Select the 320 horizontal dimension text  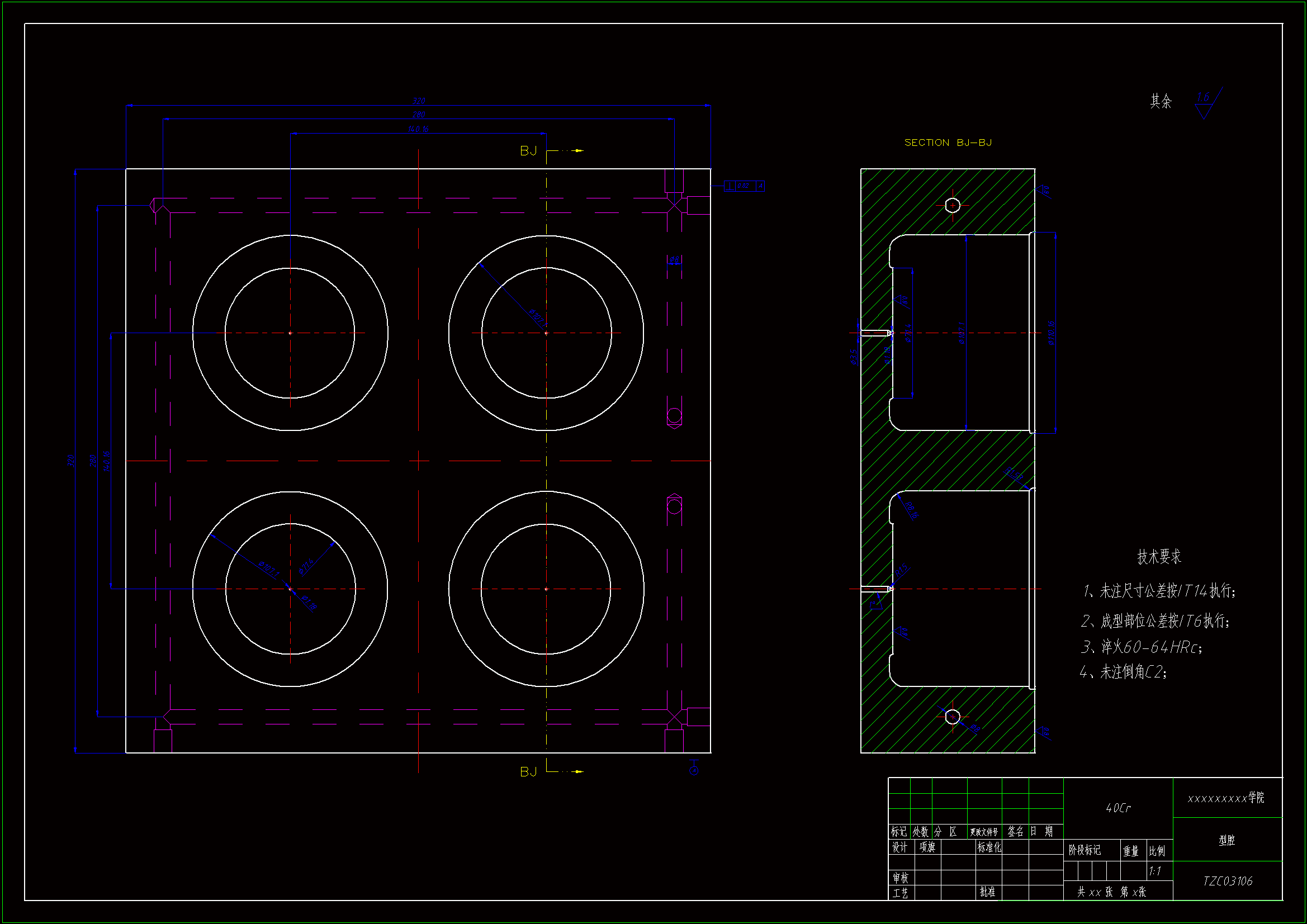tap(419, 101)
